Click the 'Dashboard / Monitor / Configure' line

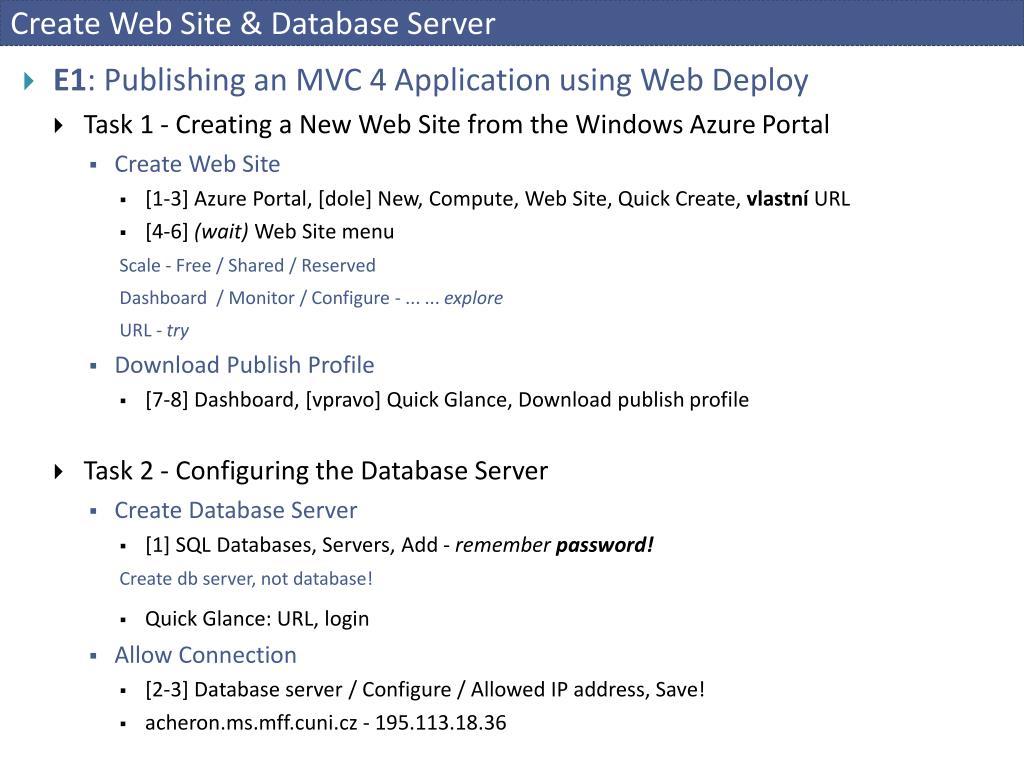click(311, 298)
